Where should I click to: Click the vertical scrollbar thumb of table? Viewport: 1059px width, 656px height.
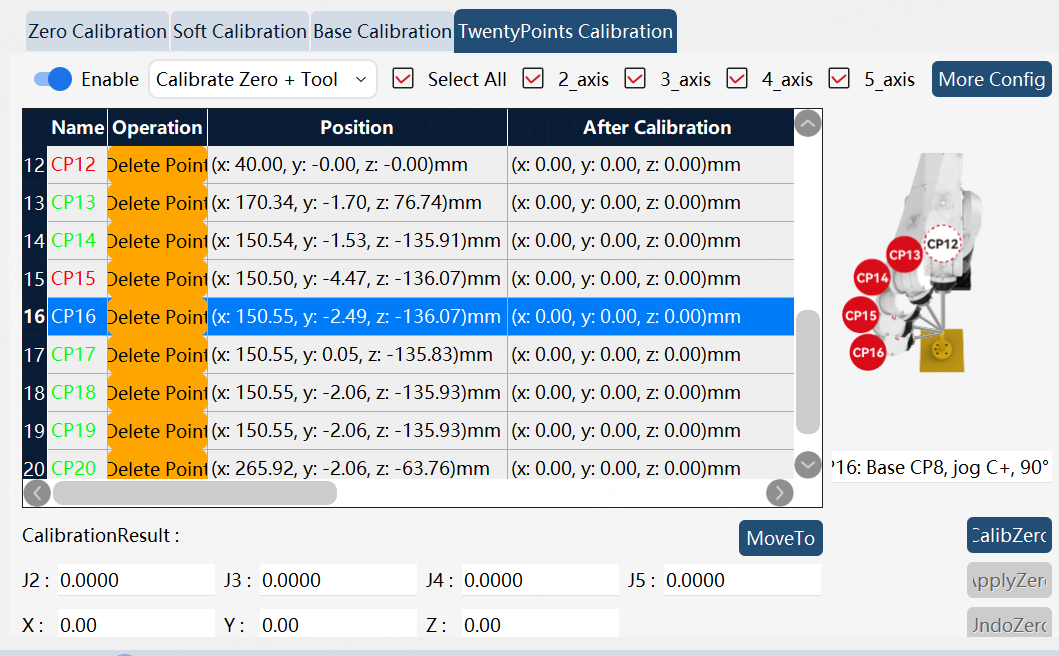click(808, 372)
